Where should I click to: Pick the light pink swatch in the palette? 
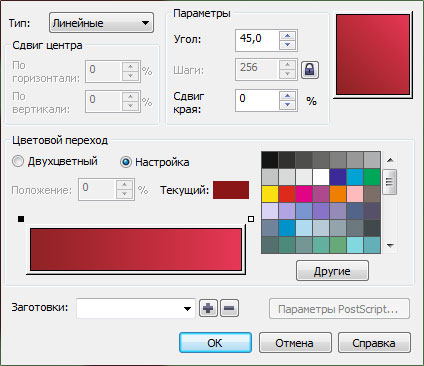[x=355, y=194]
